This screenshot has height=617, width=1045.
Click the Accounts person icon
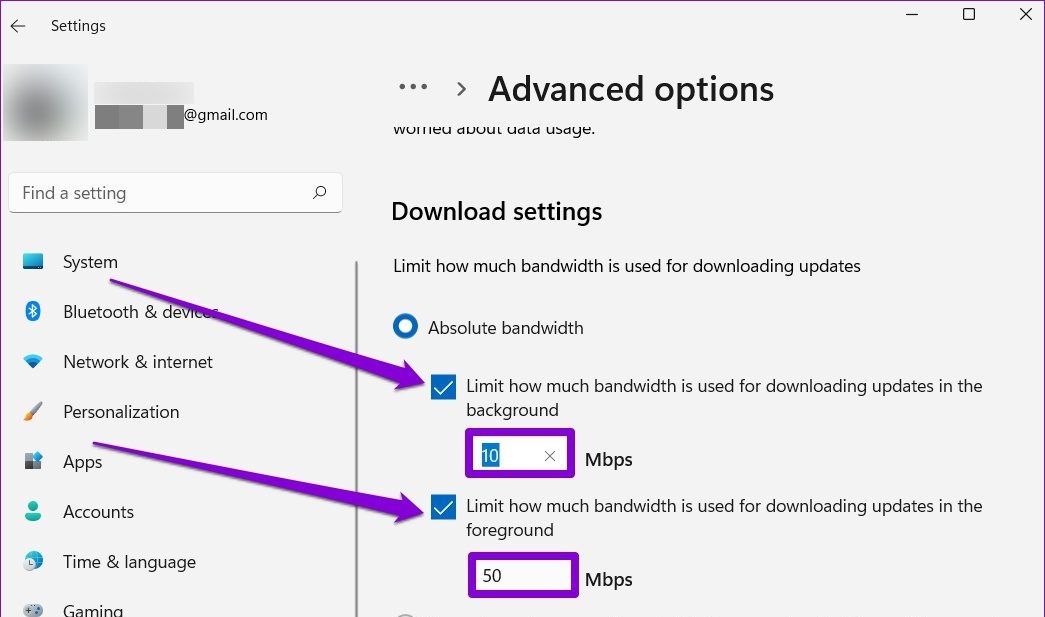pyautogui.click(x=33, y=511)
